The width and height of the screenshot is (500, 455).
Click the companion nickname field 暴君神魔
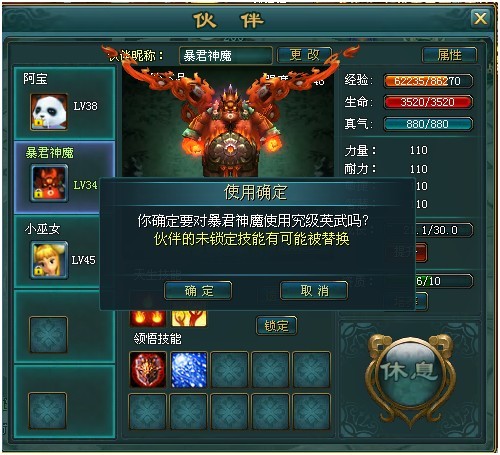point(226,55)
